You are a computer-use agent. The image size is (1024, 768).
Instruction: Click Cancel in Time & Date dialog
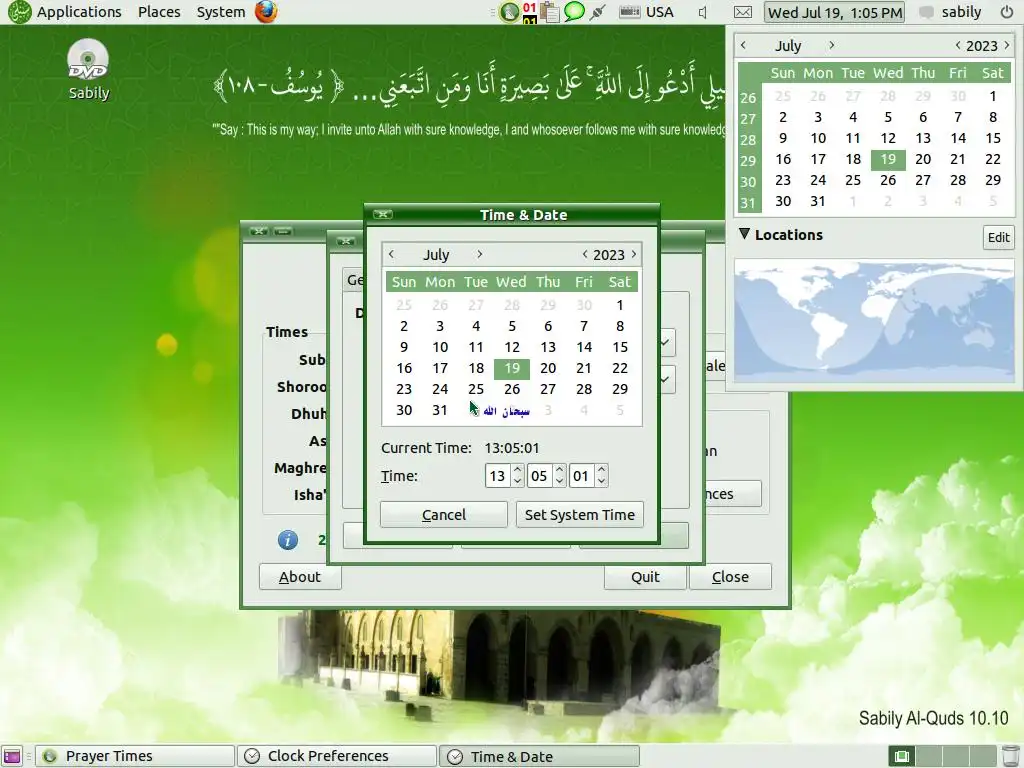(443, 515)
